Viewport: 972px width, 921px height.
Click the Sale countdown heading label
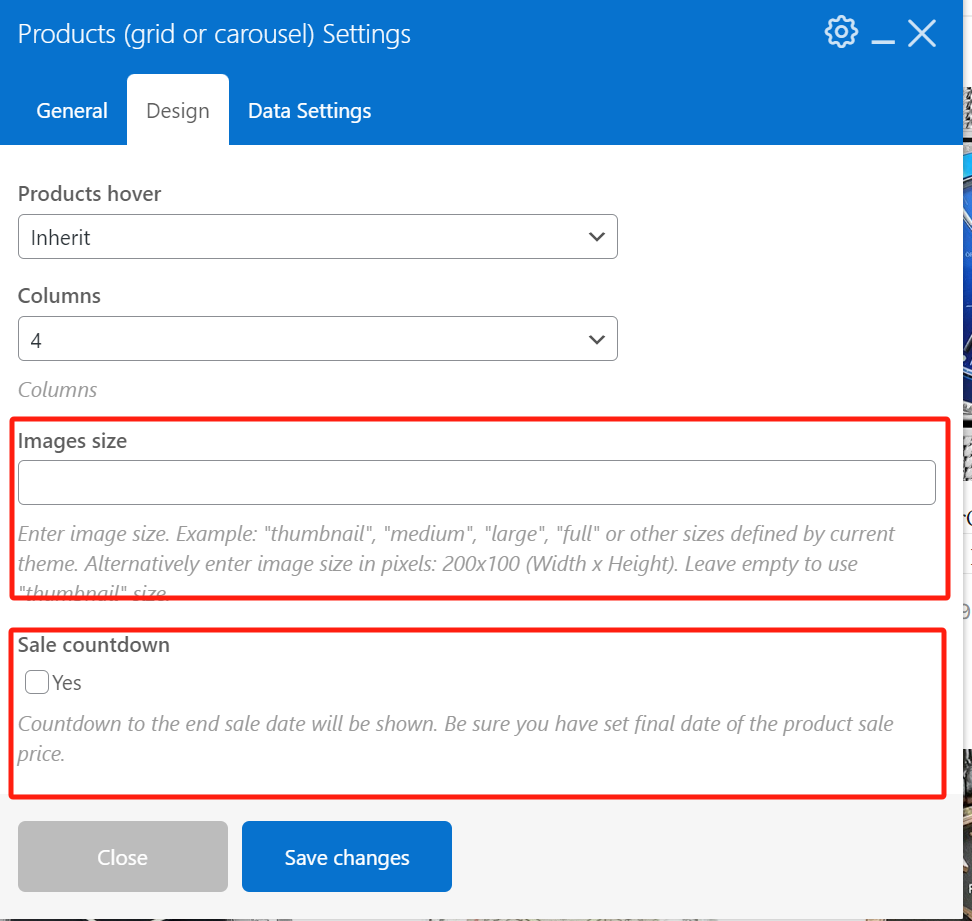coord(94,645)
